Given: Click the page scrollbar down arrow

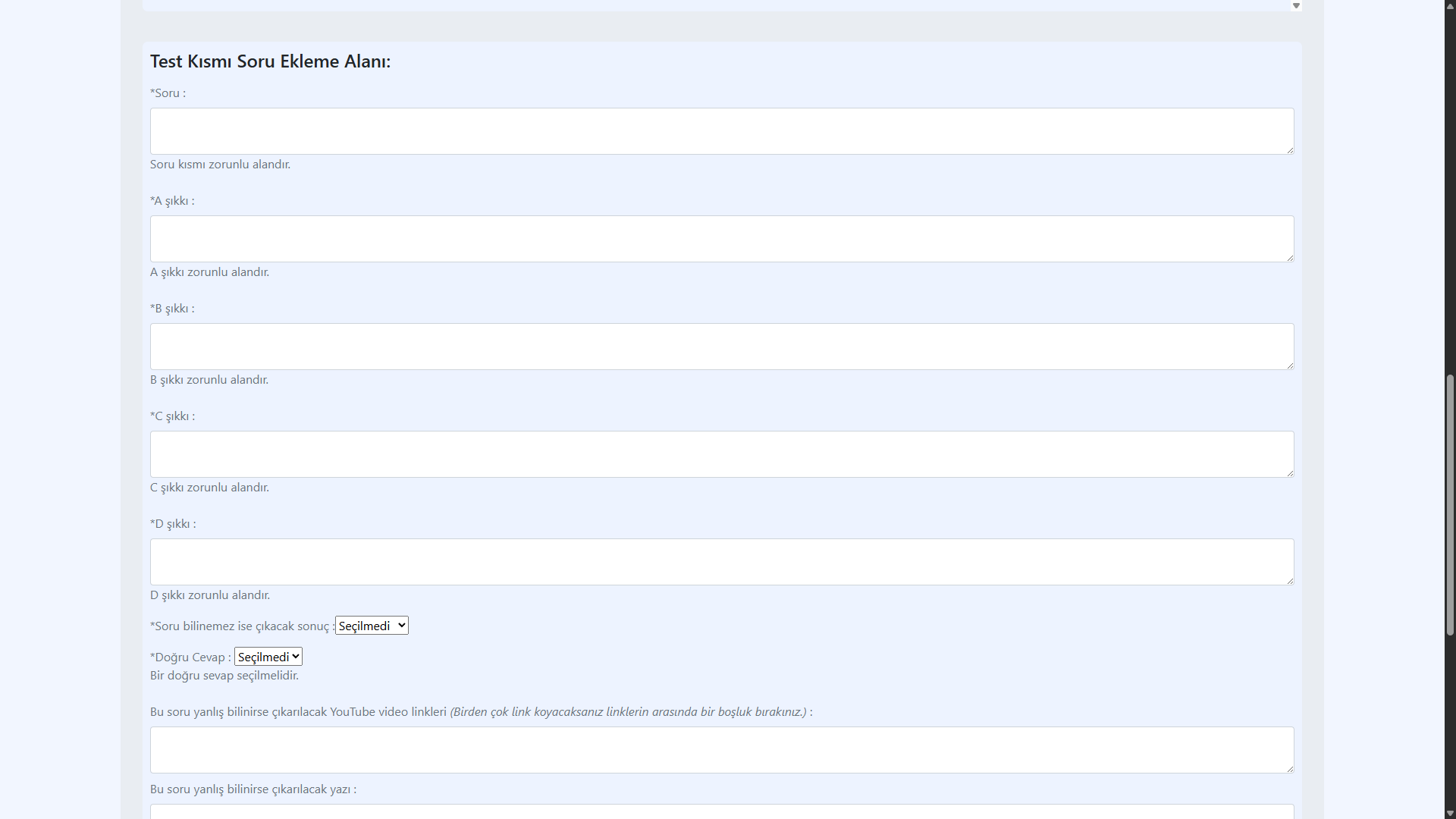Looking at the screenshot, I should pyautogui.click(x=1450, y=814).
